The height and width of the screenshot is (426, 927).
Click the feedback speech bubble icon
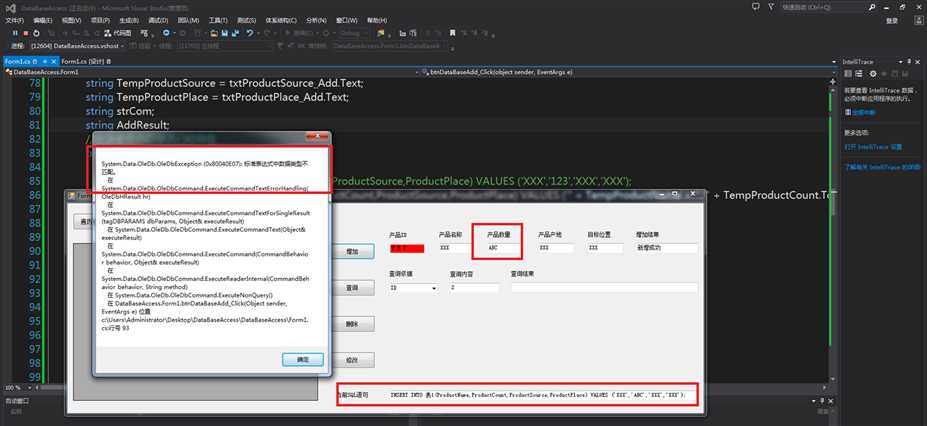(756, 7)
